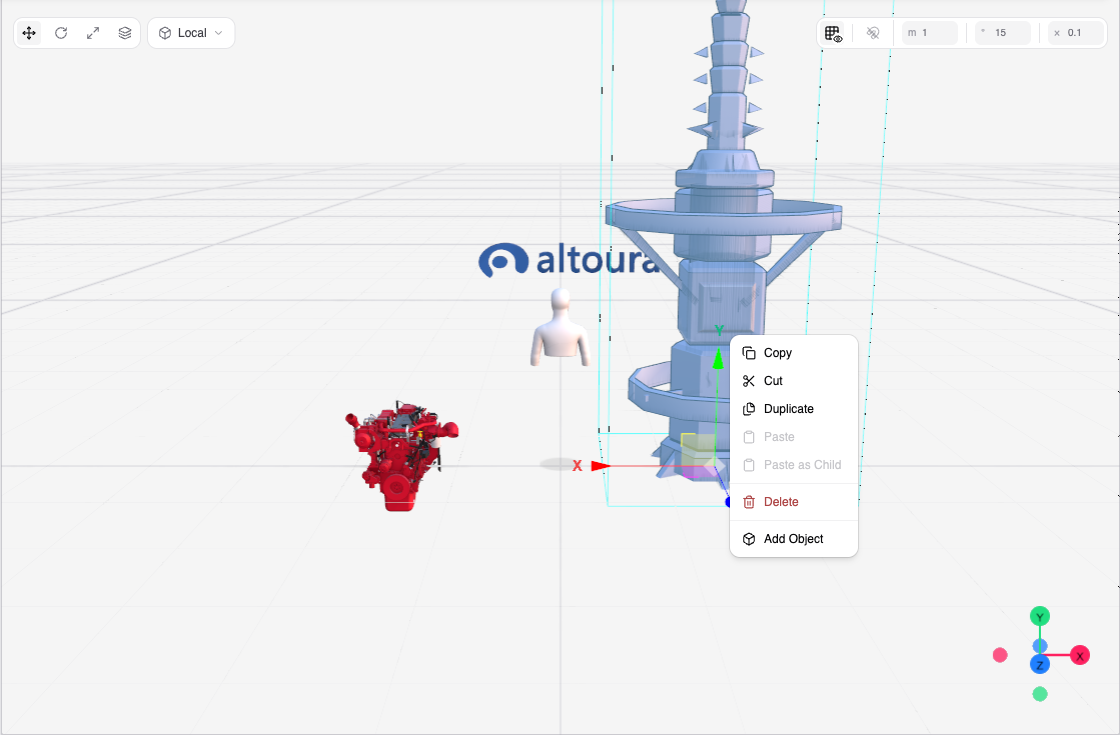Click the rotation snap degrees field
The height and width of the screenshot is (735, 1120).
(1003, 33)
